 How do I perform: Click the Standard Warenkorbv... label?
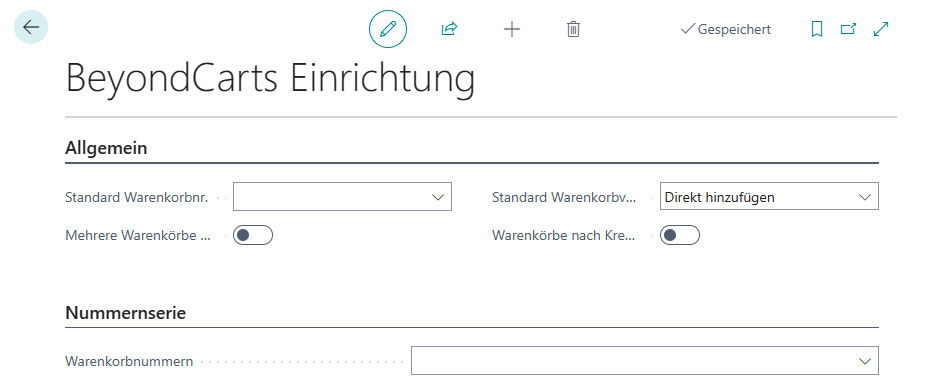click(x=563, y=197)
